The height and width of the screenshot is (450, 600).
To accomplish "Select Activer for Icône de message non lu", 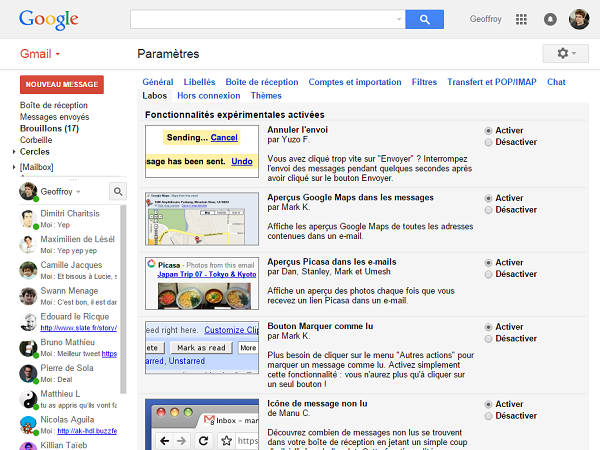I will (x=488, y=404).
